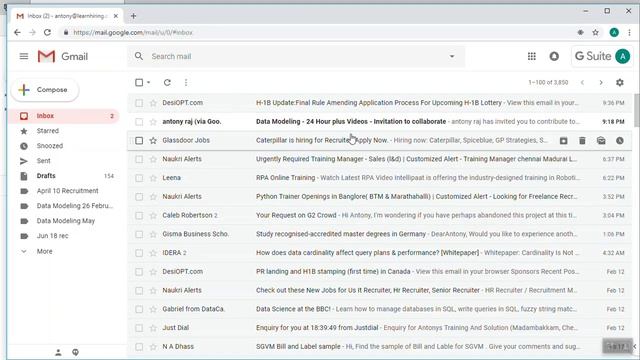Click the browser address bar URL
This screenshot has height=360, width=640.
pyautogui.click(x=133, y=32)
